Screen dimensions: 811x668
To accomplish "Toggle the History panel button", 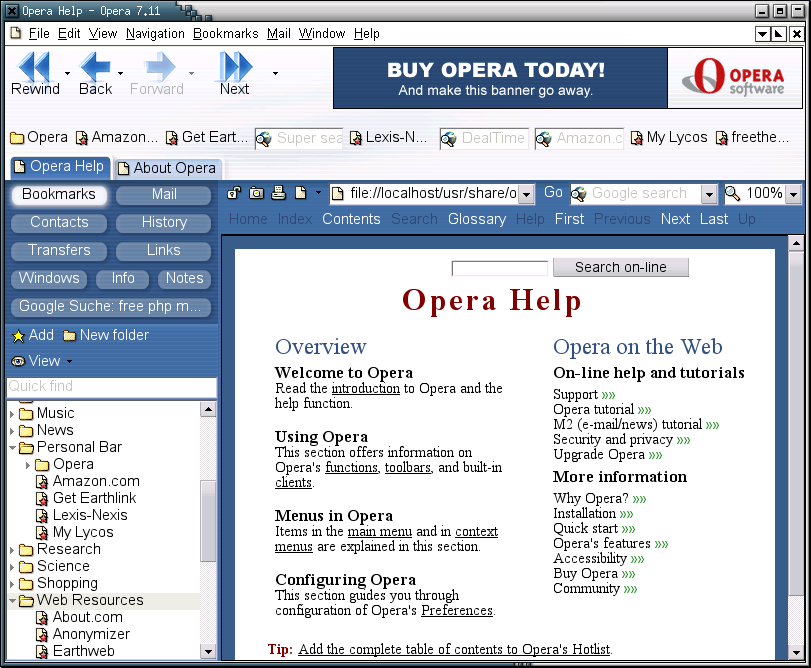I will pos(164,222).
